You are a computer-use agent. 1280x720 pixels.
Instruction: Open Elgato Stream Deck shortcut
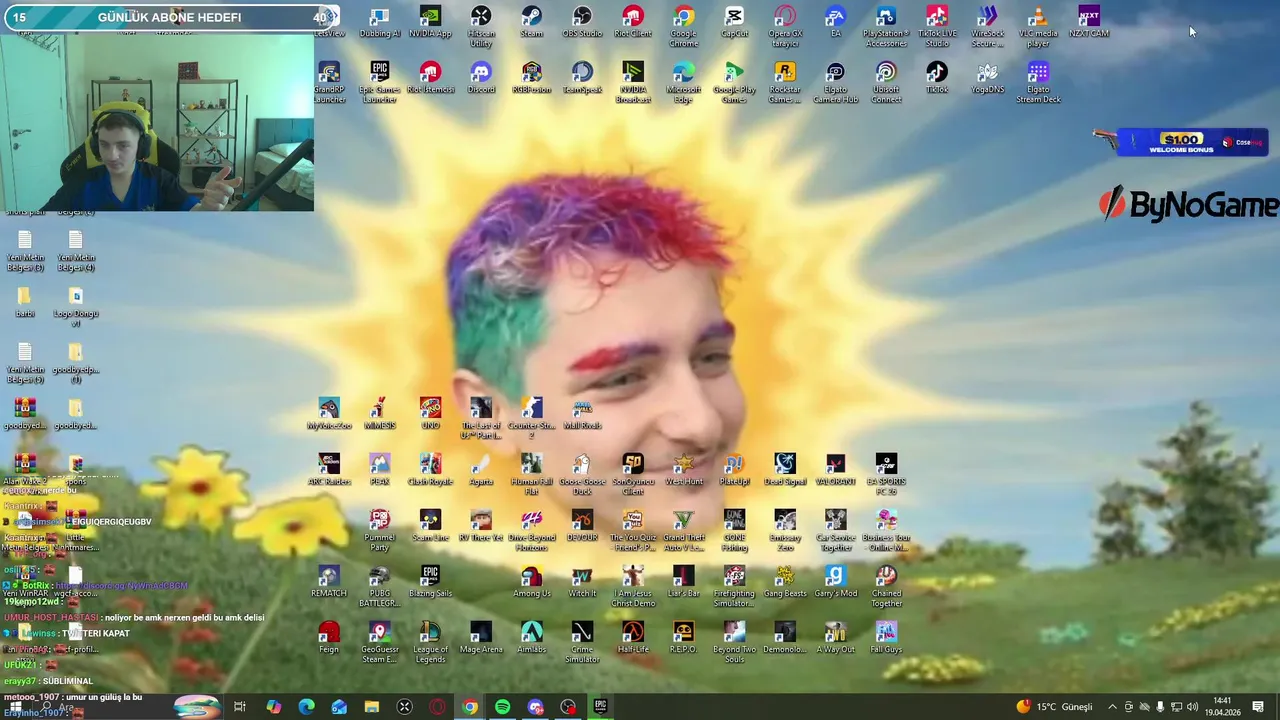(1038, 83)
